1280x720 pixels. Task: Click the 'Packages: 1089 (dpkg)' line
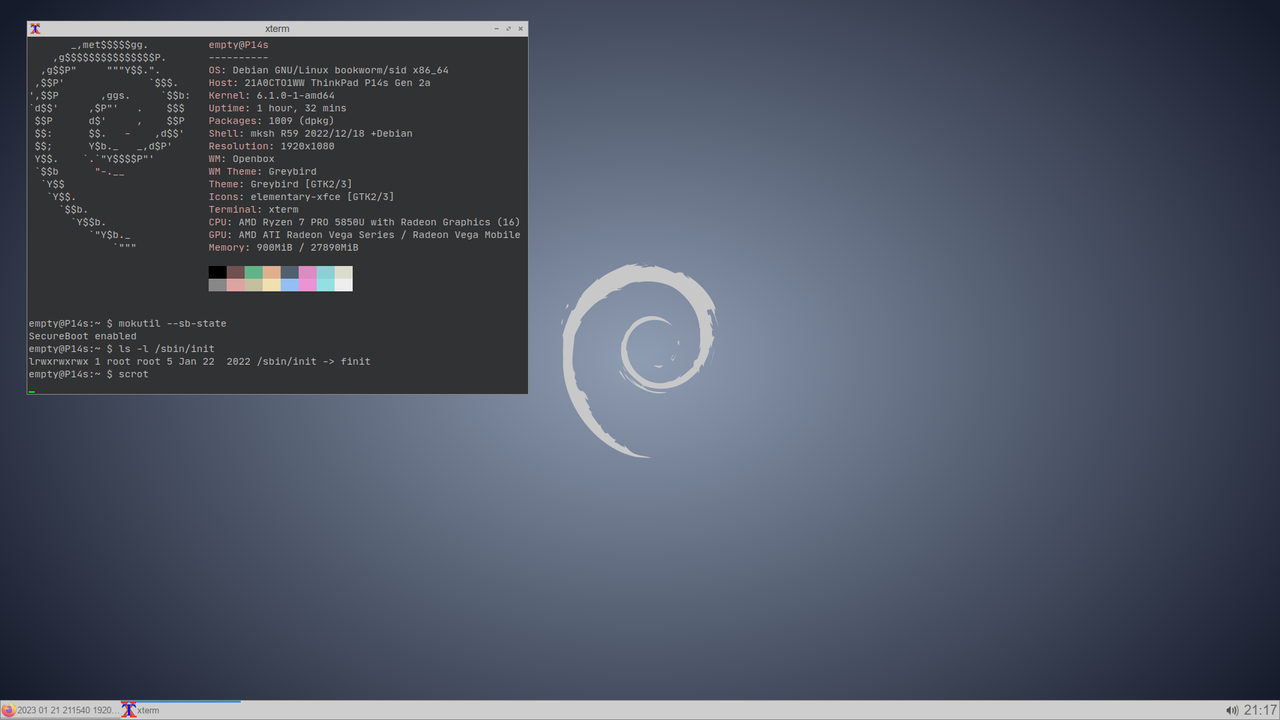click(x=271, y=121)
